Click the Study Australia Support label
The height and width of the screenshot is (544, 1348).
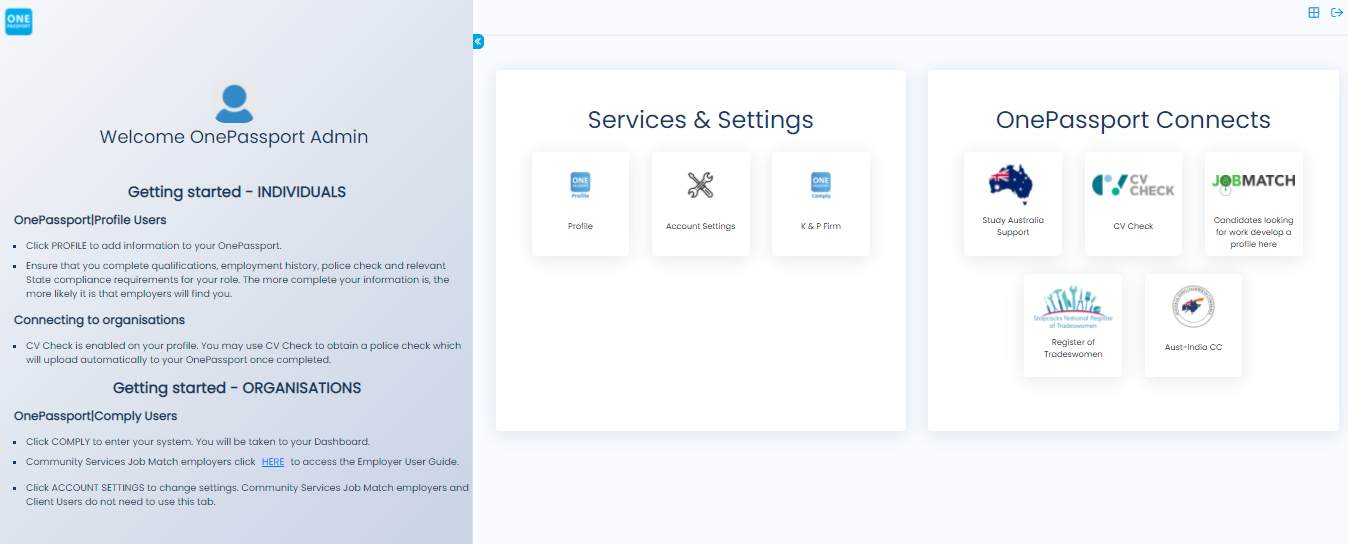coord(1012,226)
